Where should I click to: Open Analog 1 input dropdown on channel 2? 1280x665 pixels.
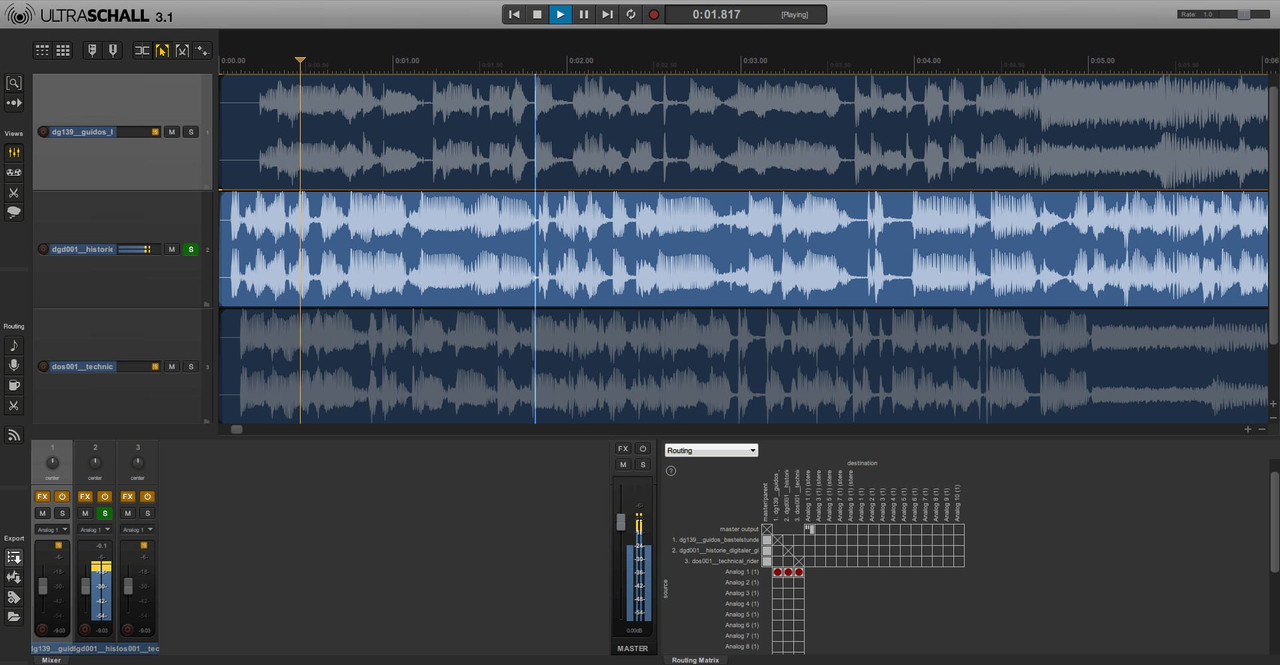95,529
